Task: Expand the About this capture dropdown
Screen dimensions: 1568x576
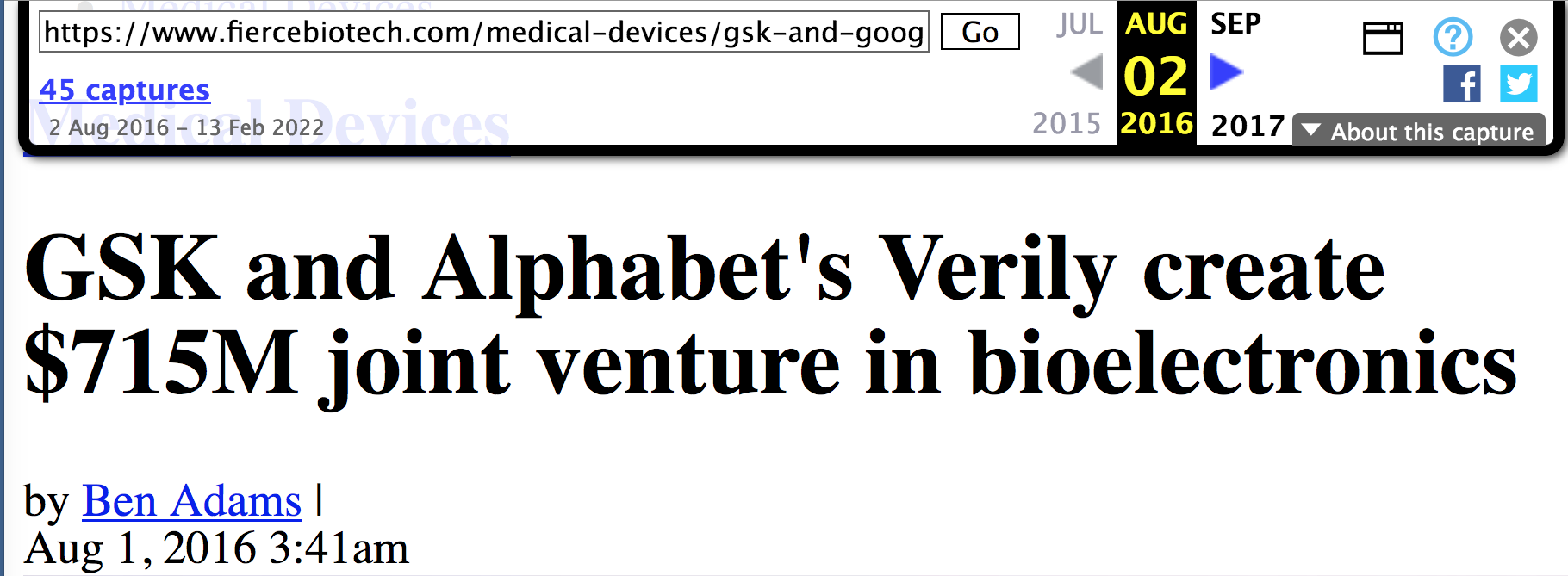Action: (x=1419, y=132)
